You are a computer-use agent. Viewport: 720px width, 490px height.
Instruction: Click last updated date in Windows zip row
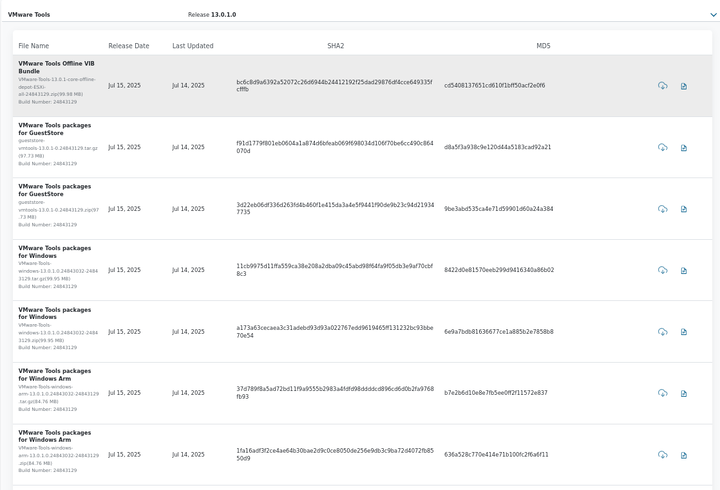188,332
